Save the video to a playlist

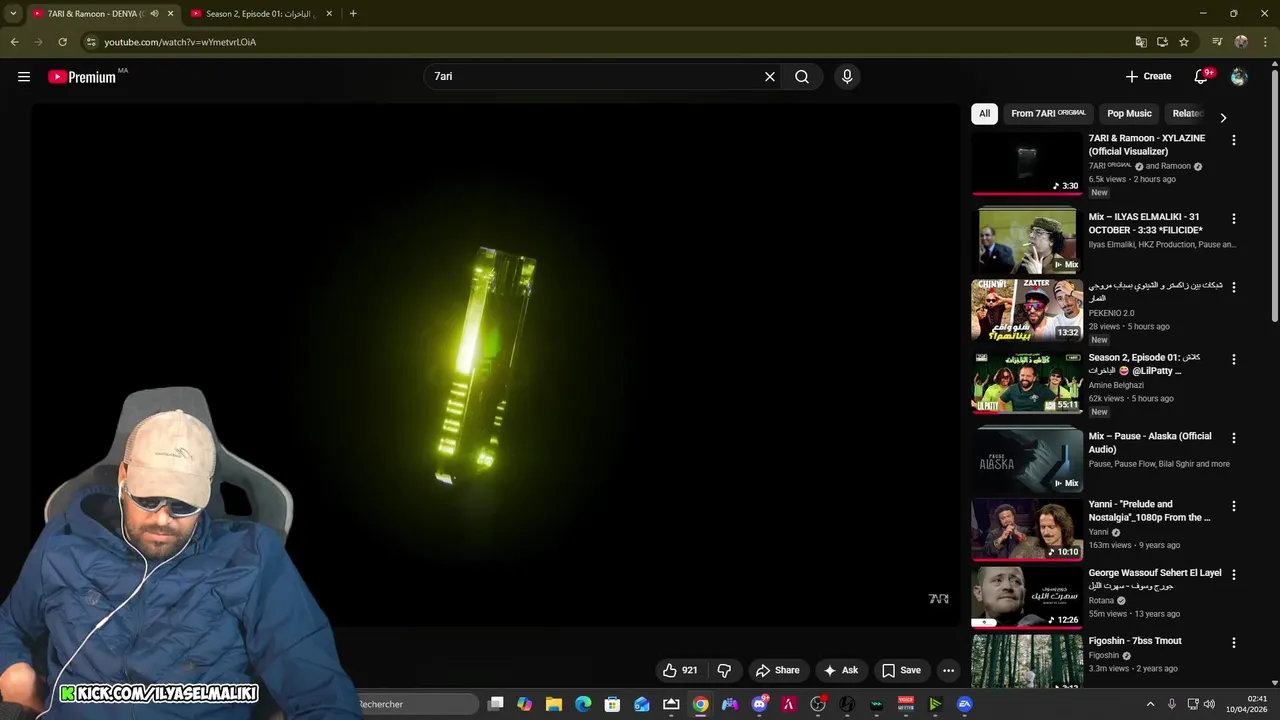tap(900, 670)
